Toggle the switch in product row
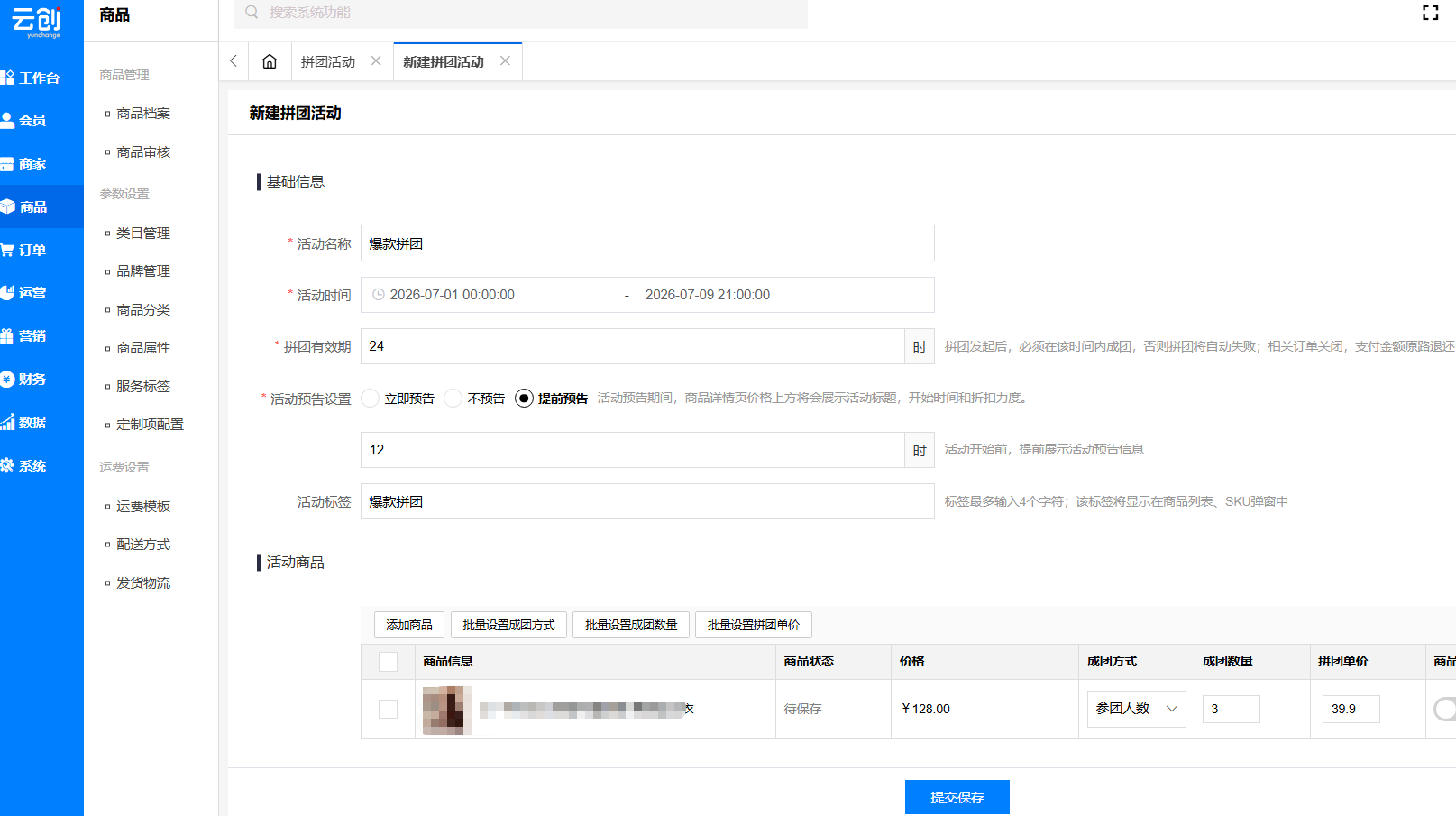This screenshot has height=816, width=1456. 1444,709
